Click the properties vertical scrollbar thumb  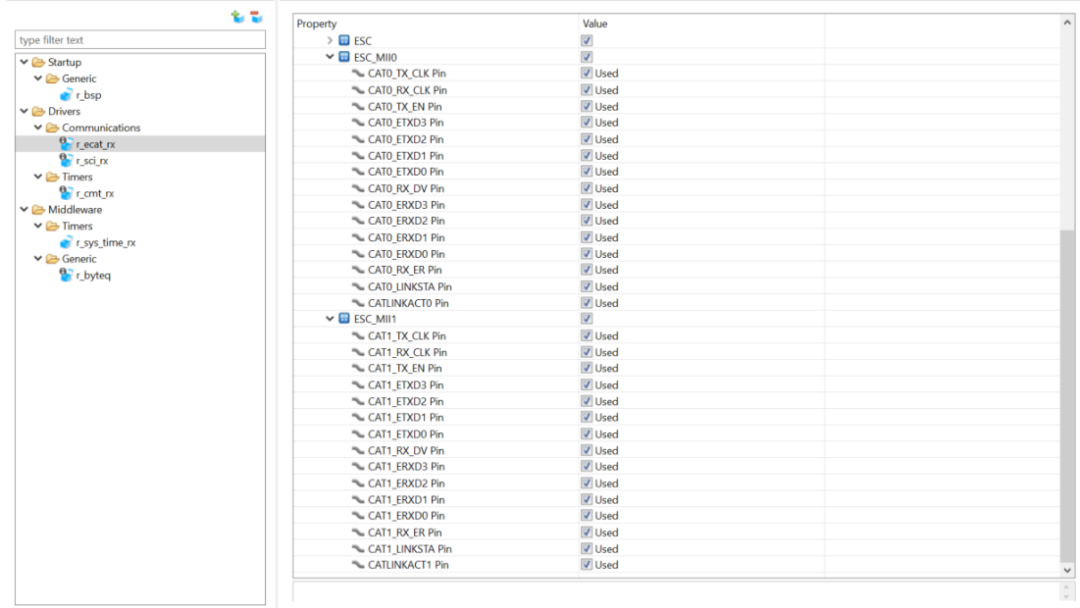pyautogui.click(x=1068, y=395)
